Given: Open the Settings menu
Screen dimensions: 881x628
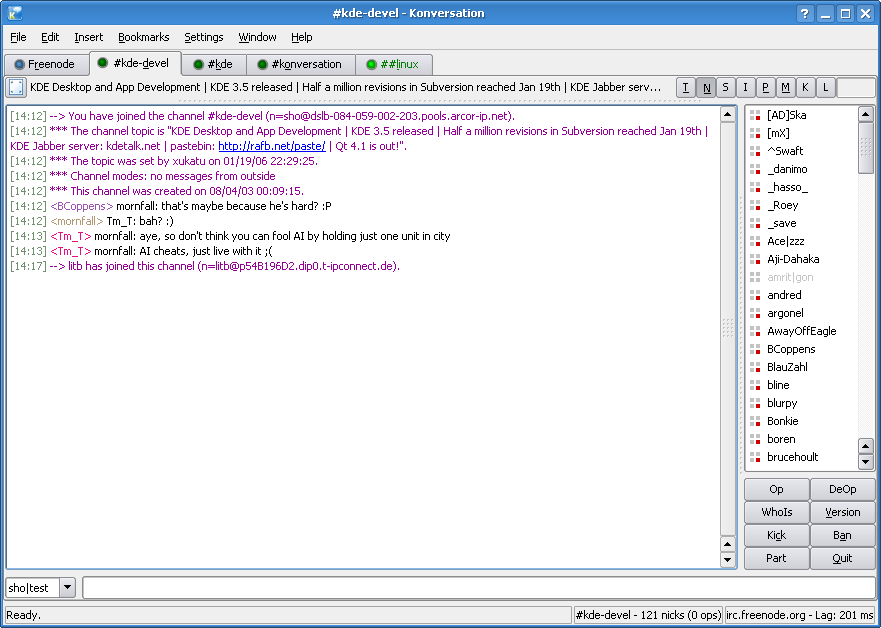Looking at the screenshot, I should (204, 37).
